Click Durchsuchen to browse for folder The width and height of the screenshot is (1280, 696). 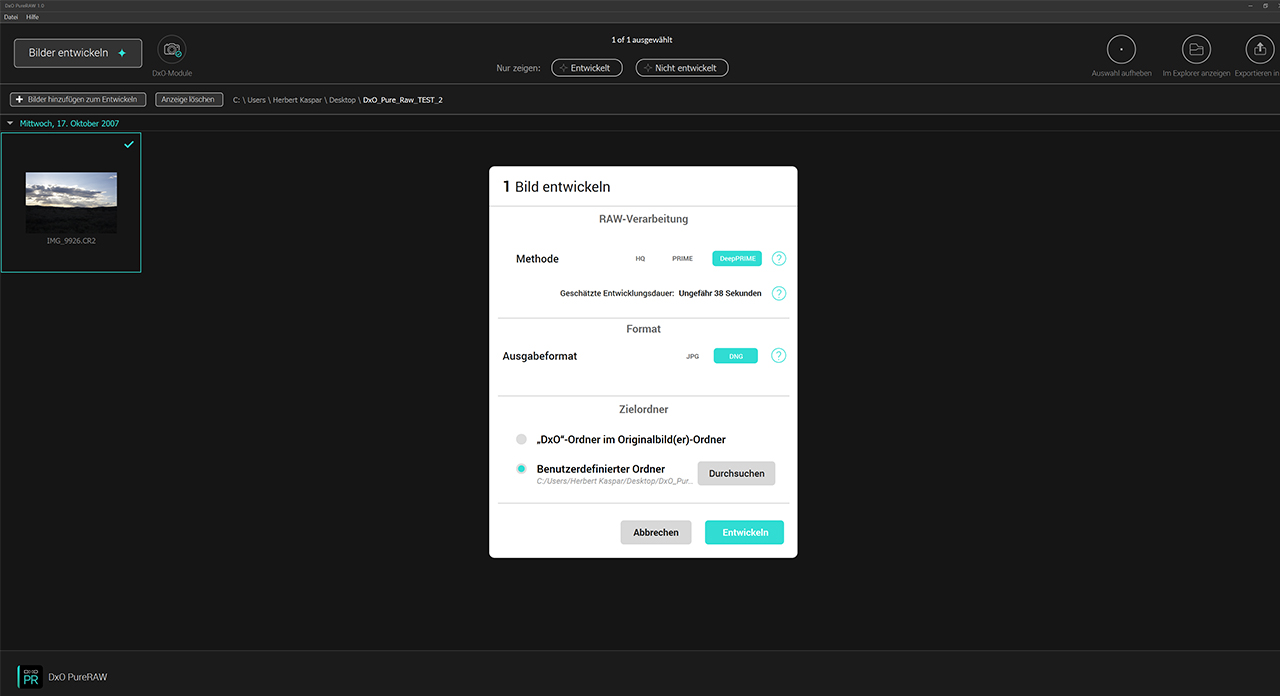pos(736,474)
